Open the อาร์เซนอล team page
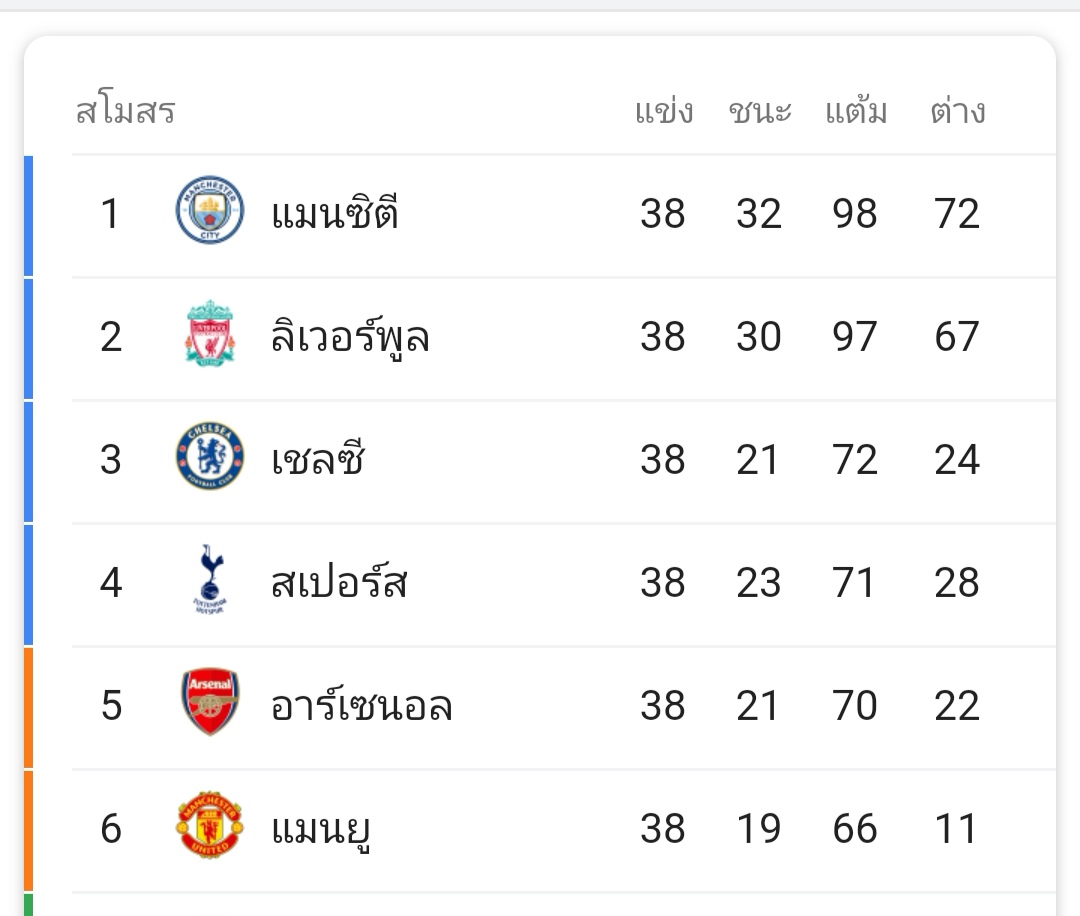Viewport: 1080px width, 916px height. tap(362, 705)
